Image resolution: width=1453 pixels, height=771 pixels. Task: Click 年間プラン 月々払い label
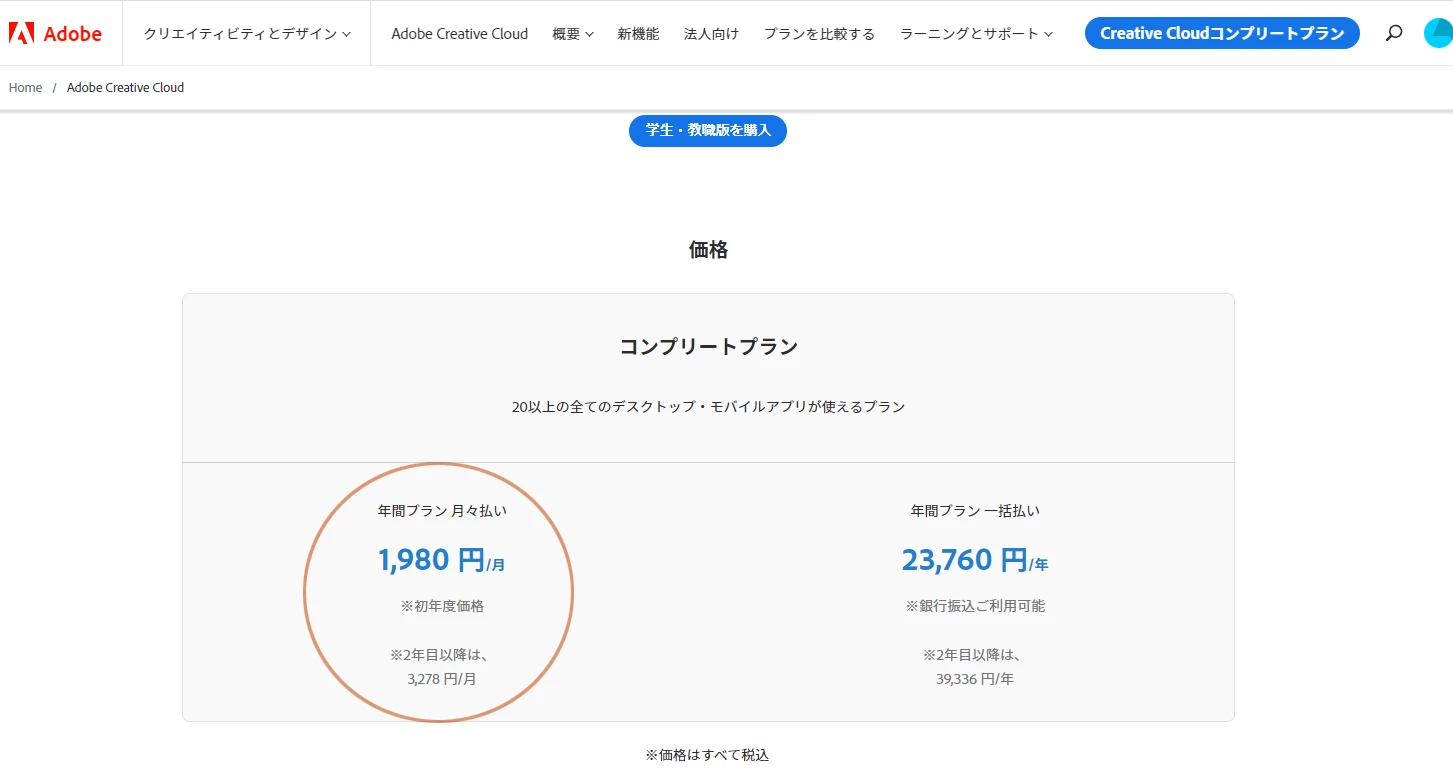click(x=442, y=510)
